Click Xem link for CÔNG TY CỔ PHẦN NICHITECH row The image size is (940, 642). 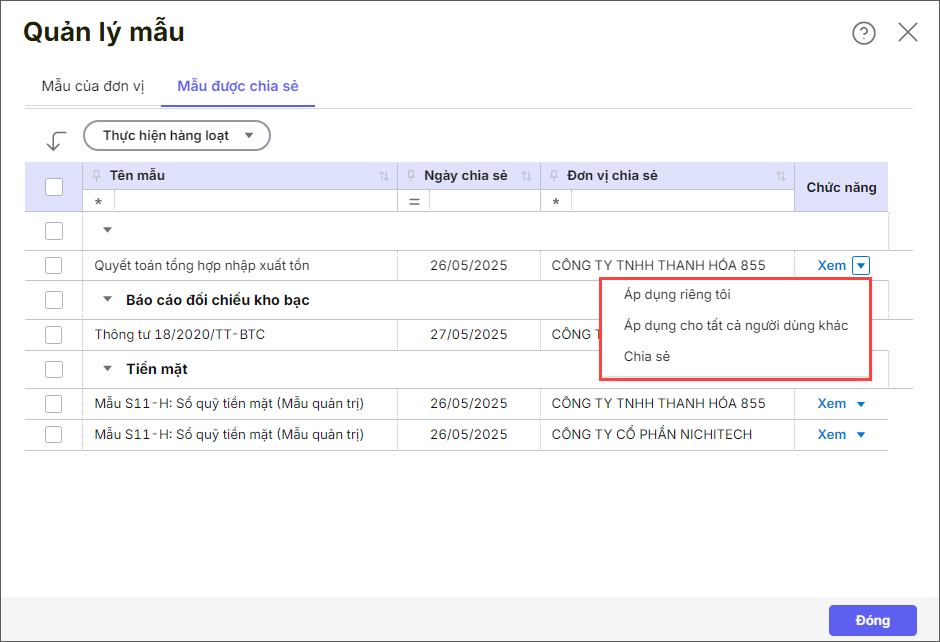coord(831,435)
